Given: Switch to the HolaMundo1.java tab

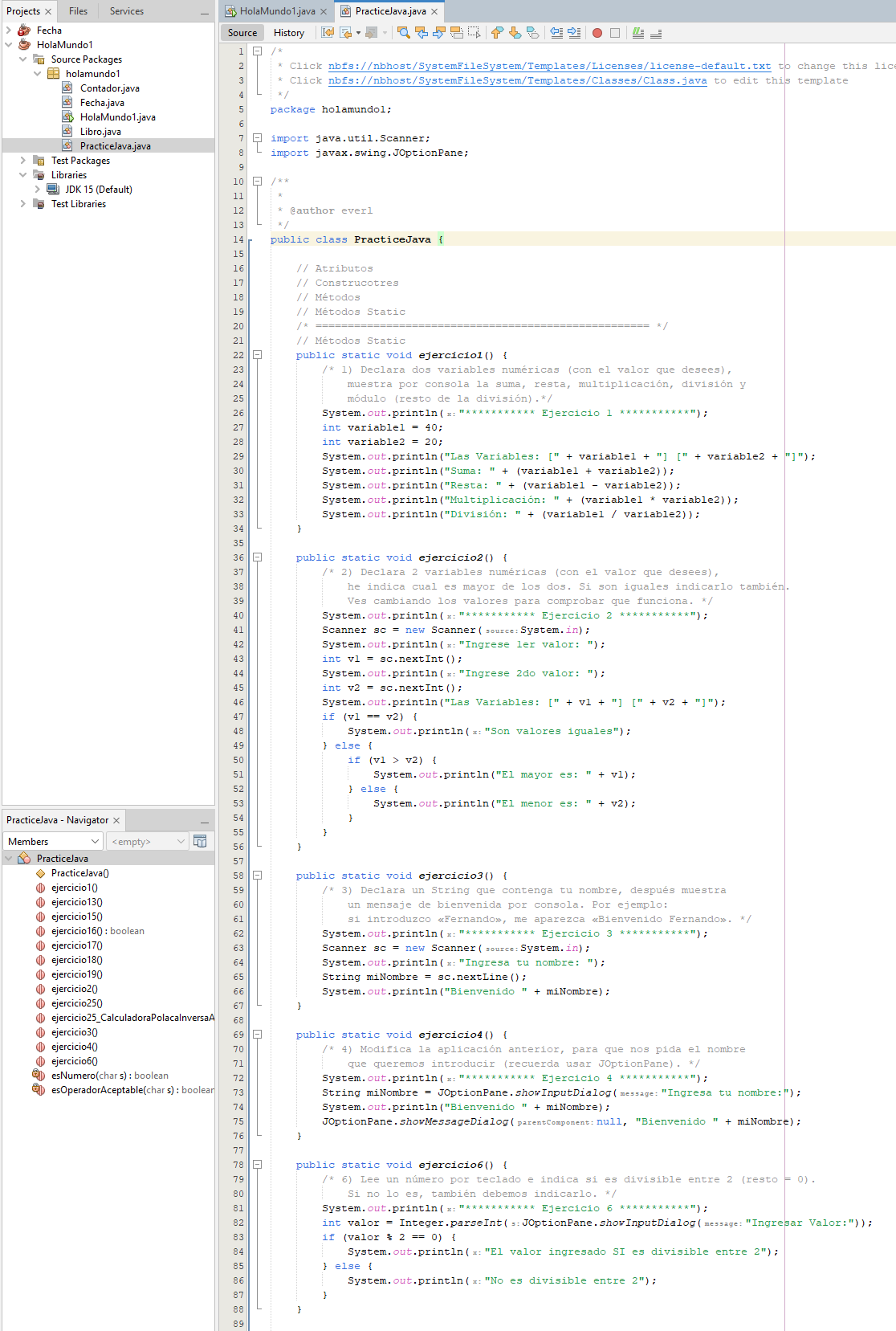Looking at the screenshot, I should click(277, 11).
